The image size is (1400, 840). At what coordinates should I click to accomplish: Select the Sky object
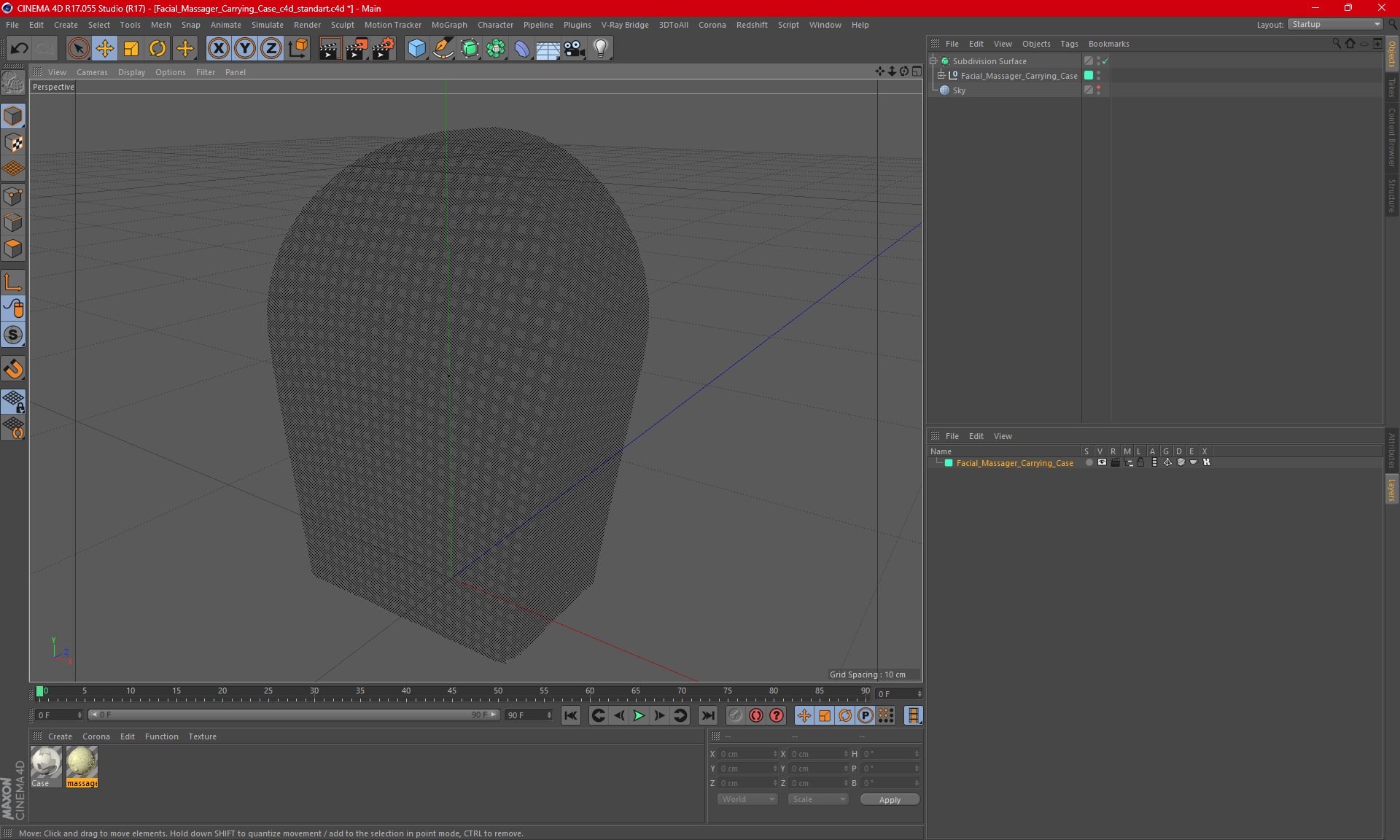[959, 90]
